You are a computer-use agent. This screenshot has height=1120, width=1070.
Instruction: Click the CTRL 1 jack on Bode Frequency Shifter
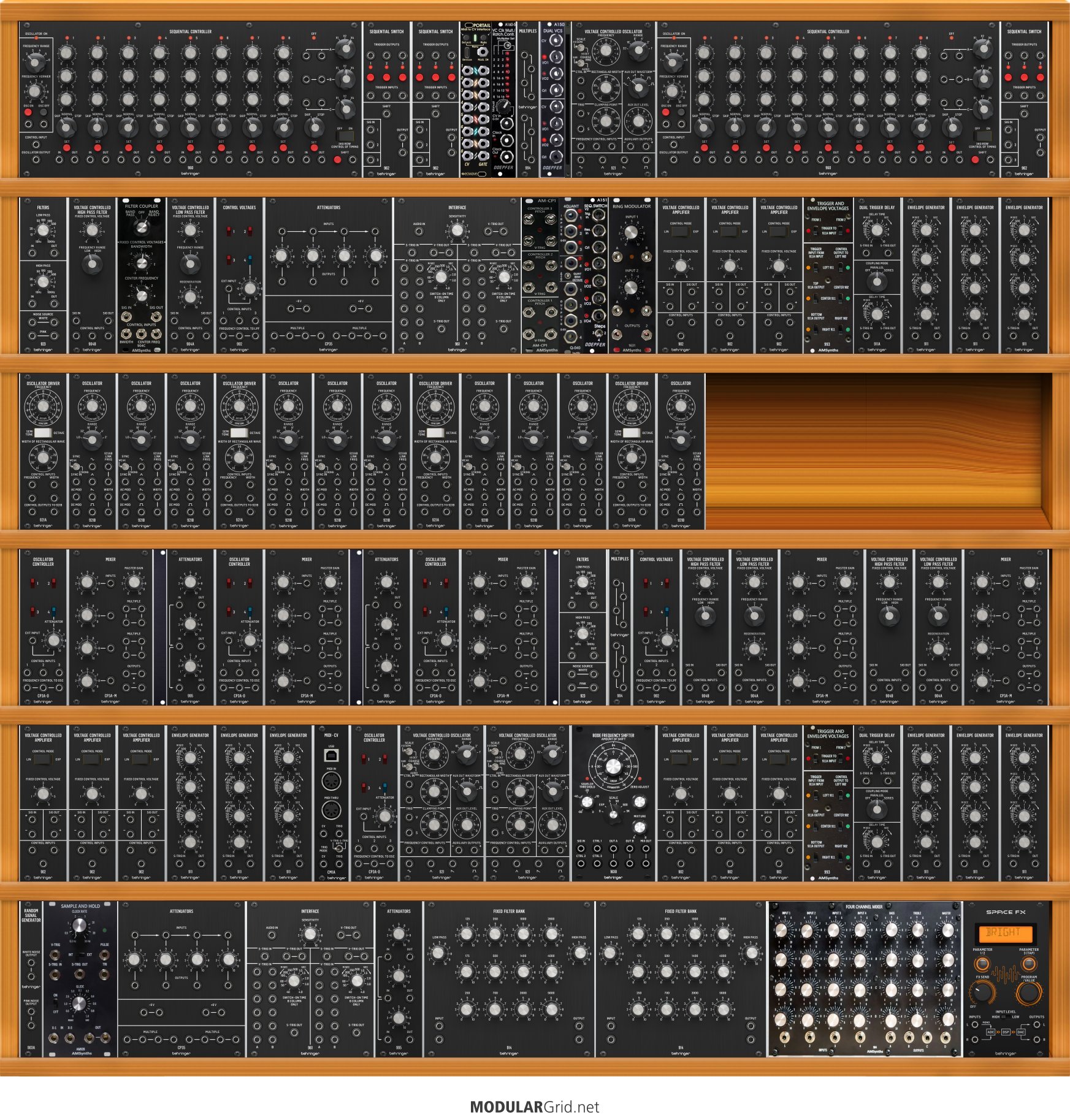click(597, 850)
